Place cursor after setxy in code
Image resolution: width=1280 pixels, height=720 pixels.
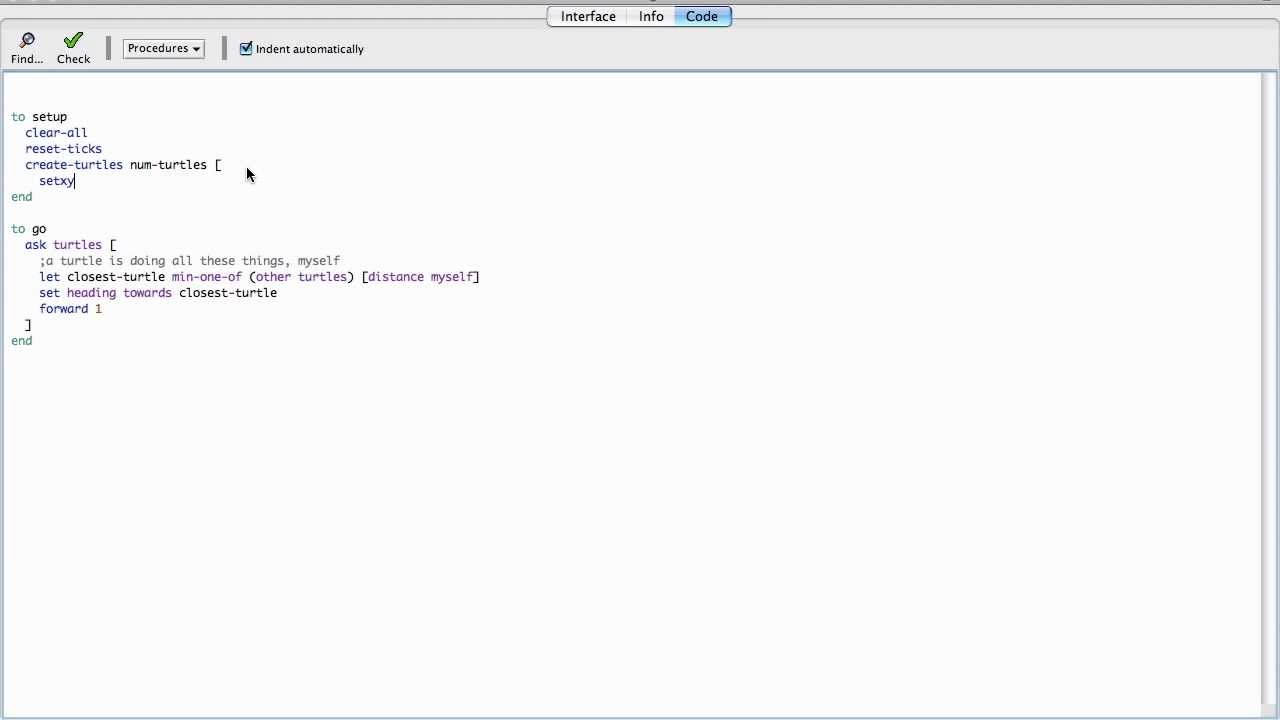click(x=76, y=181)
